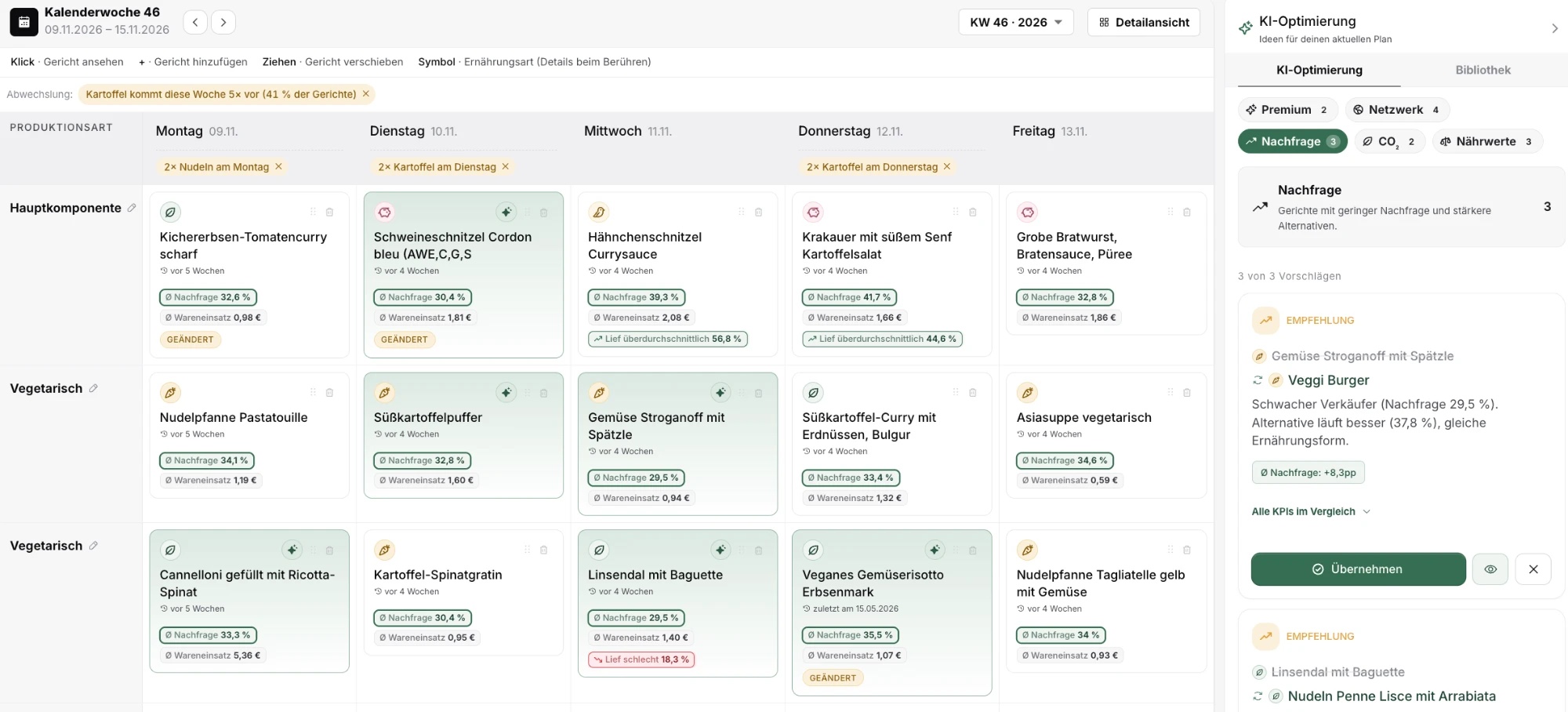Go to the next calendar week
The width and height of the screenshot is (1568, 712).
(223, 22)
